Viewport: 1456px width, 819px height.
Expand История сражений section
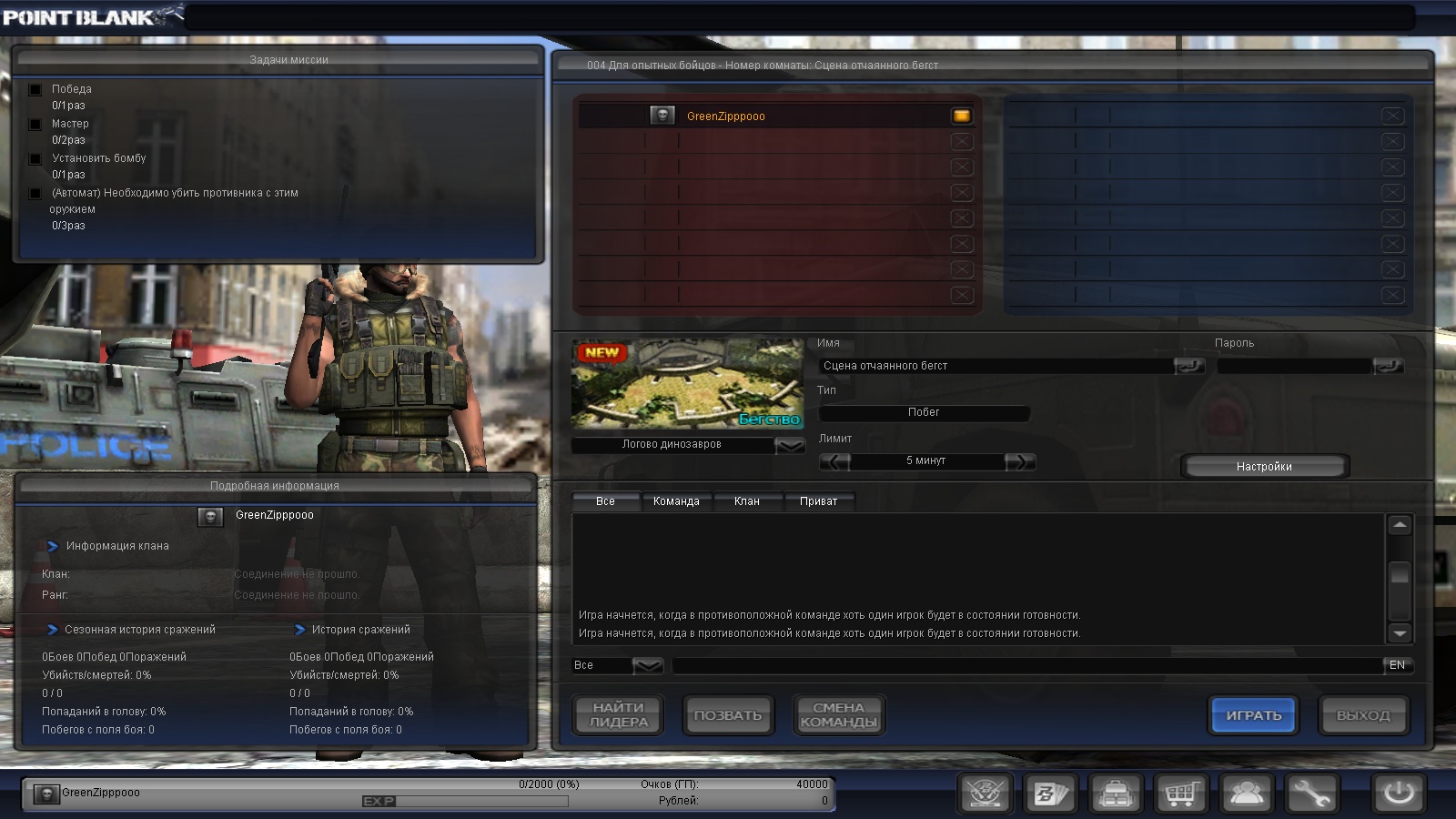(x=299, y=630)
